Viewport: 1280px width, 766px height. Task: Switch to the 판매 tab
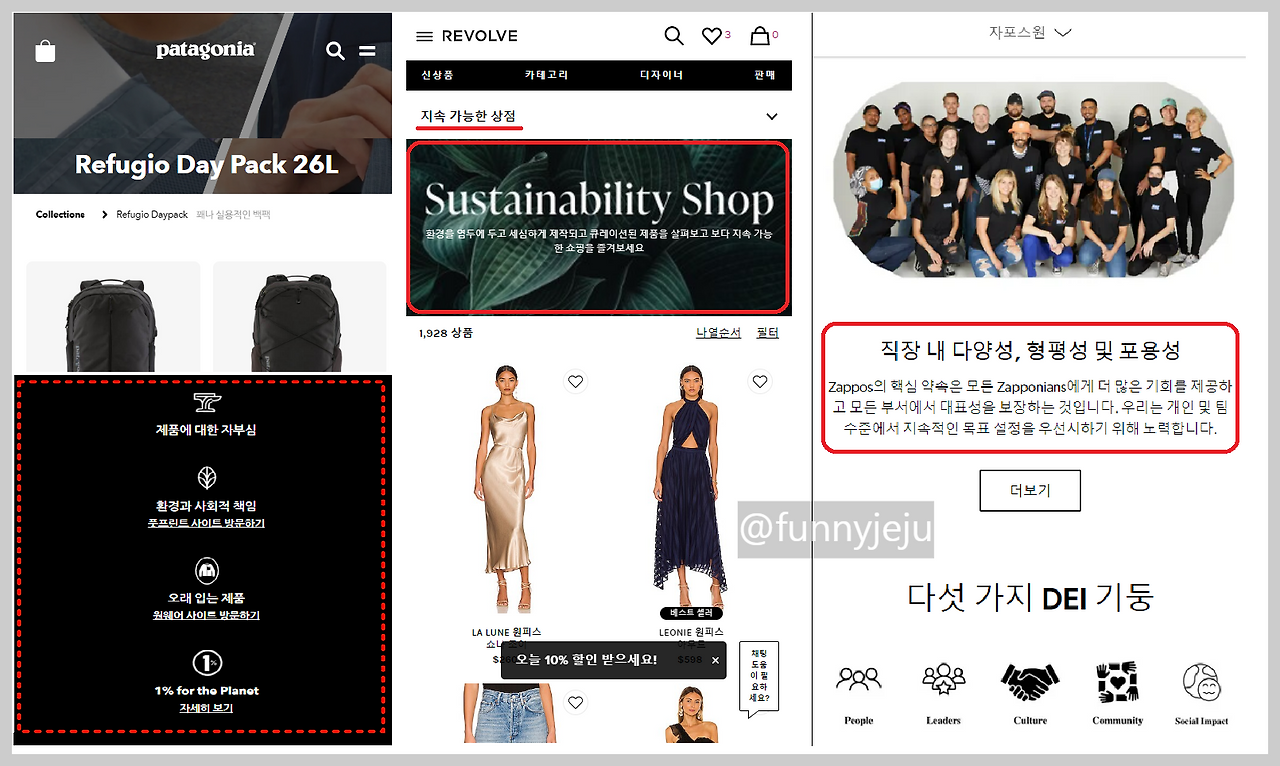coord(765,75)
